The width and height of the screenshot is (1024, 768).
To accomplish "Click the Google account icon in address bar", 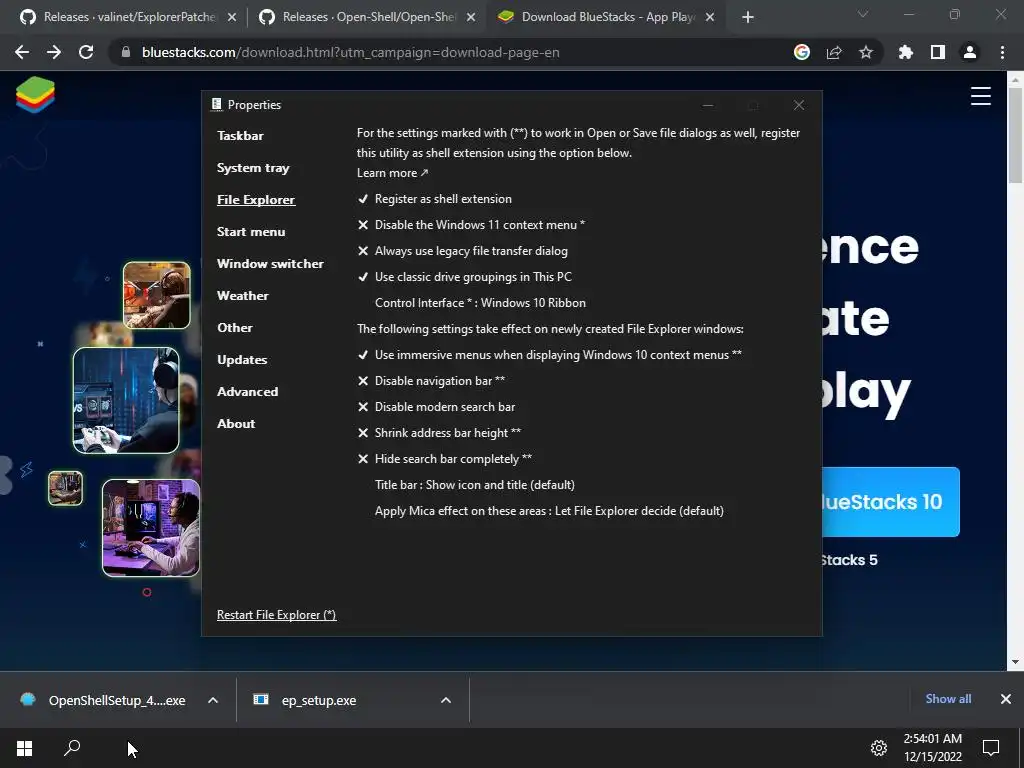I will (802, 52).
